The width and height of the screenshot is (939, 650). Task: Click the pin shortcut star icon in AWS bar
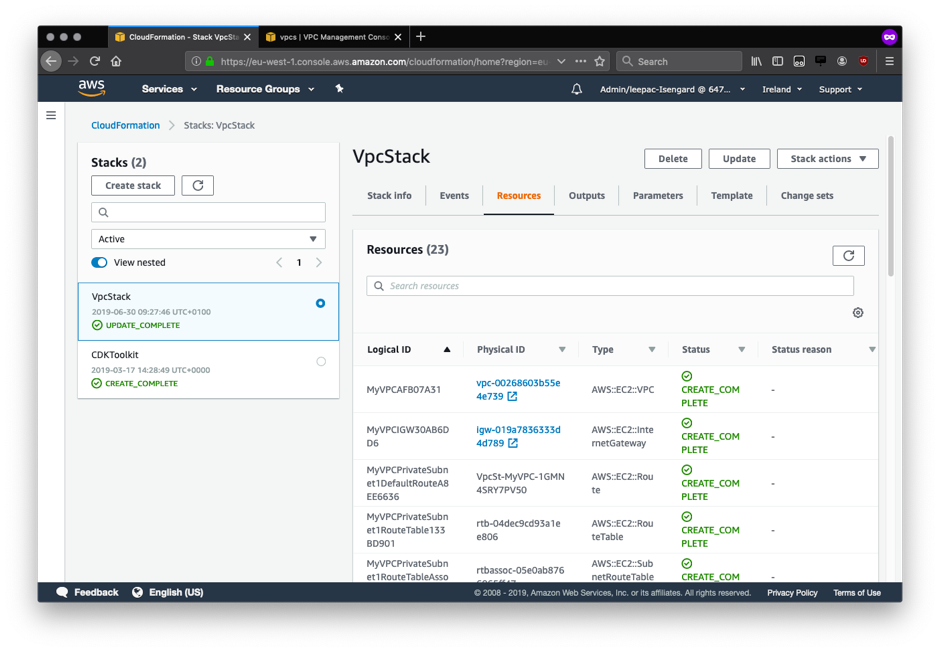point(339,89)
